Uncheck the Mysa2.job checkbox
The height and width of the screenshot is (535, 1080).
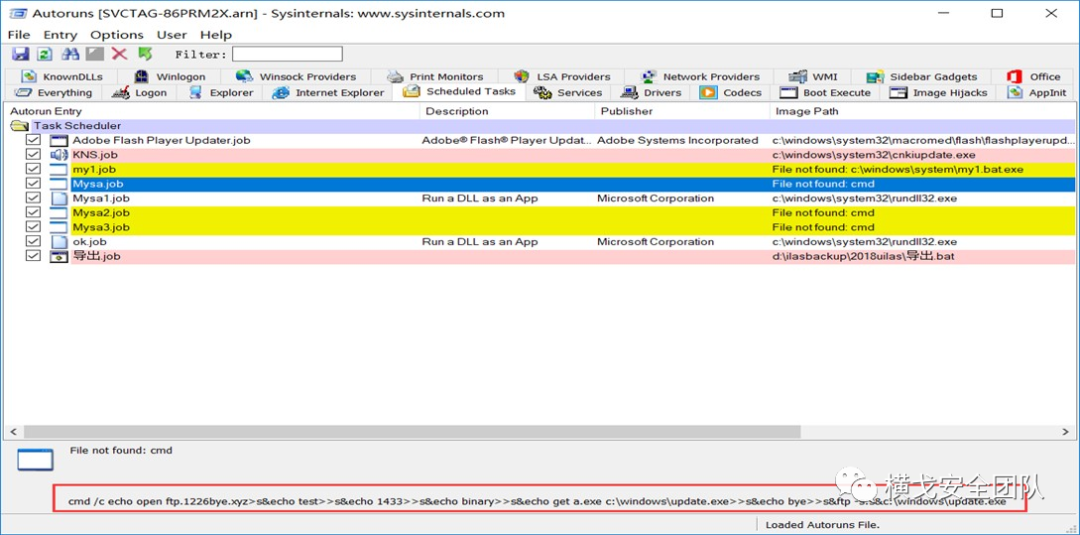tap(33, 212)
